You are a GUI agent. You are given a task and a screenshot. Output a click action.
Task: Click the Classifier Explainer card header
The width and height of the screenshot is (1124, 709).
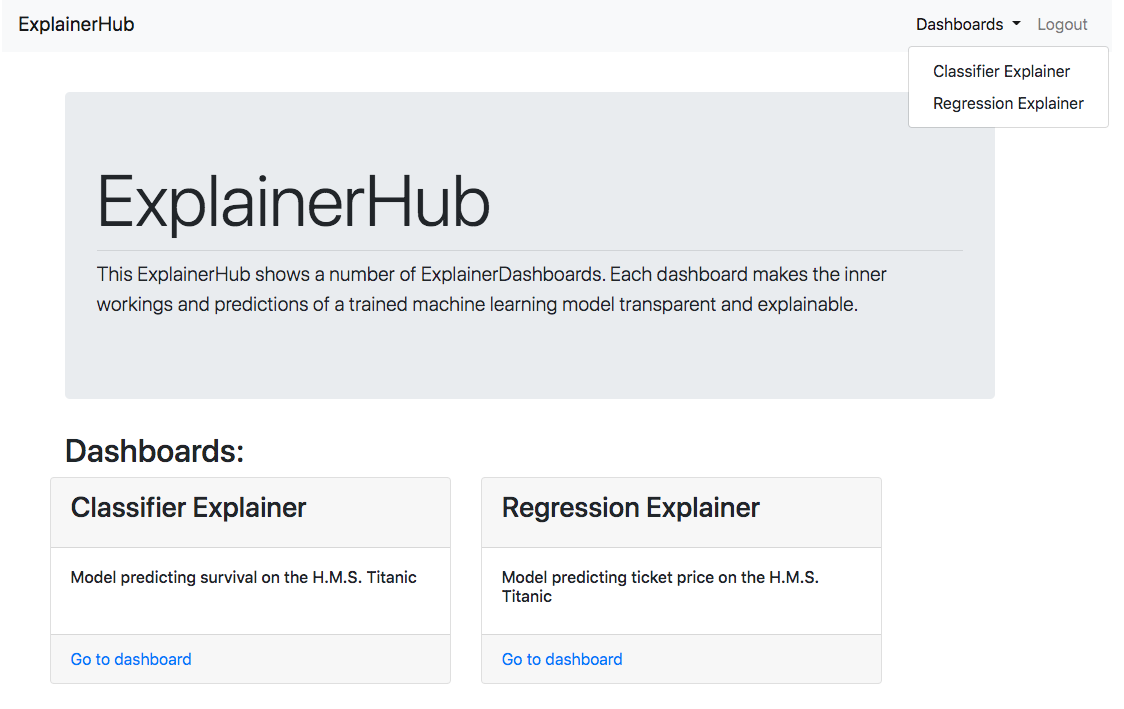tap(187, 508)
